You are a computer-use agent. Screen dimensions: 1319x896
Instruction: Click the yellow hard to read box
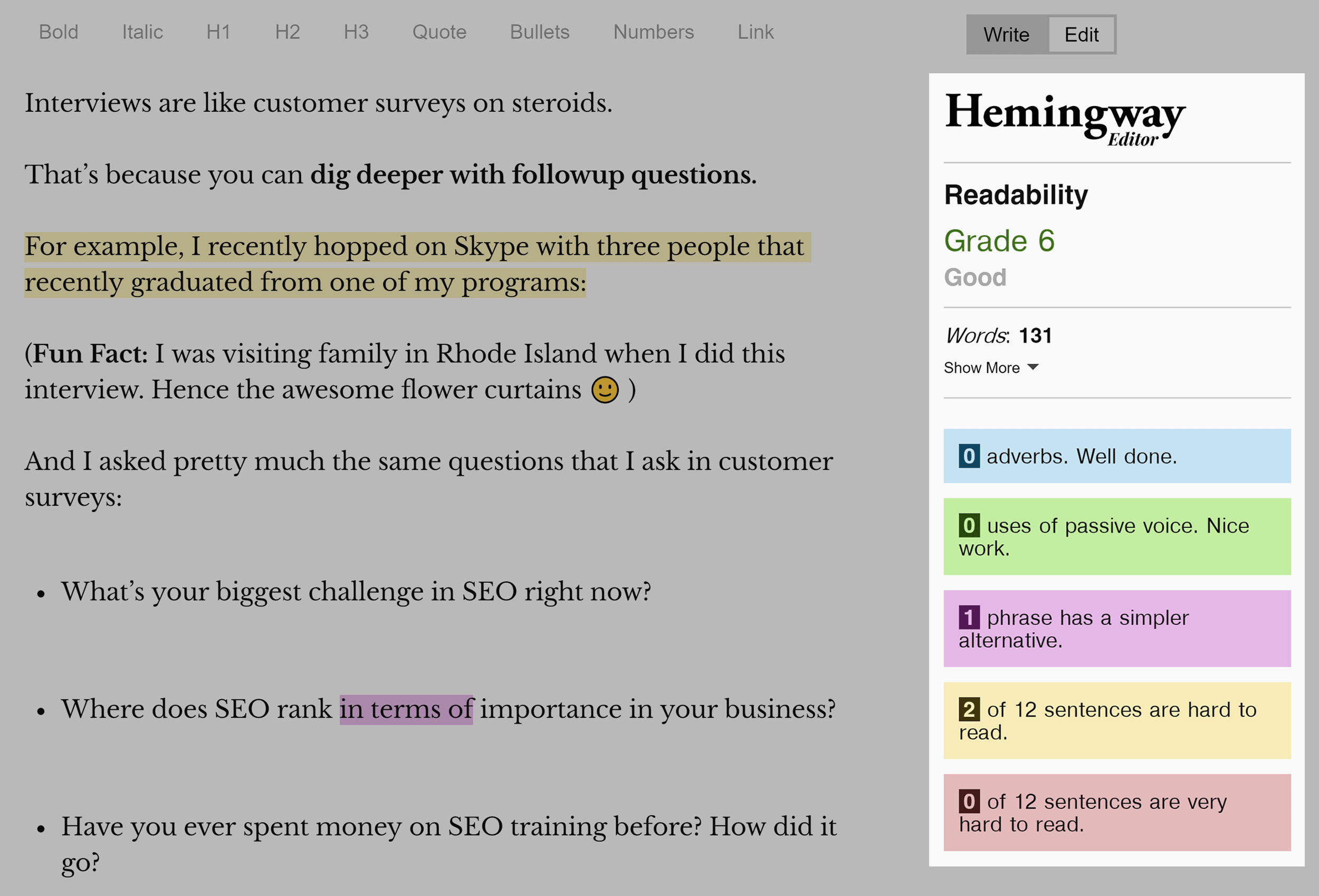pos(1117,721)
